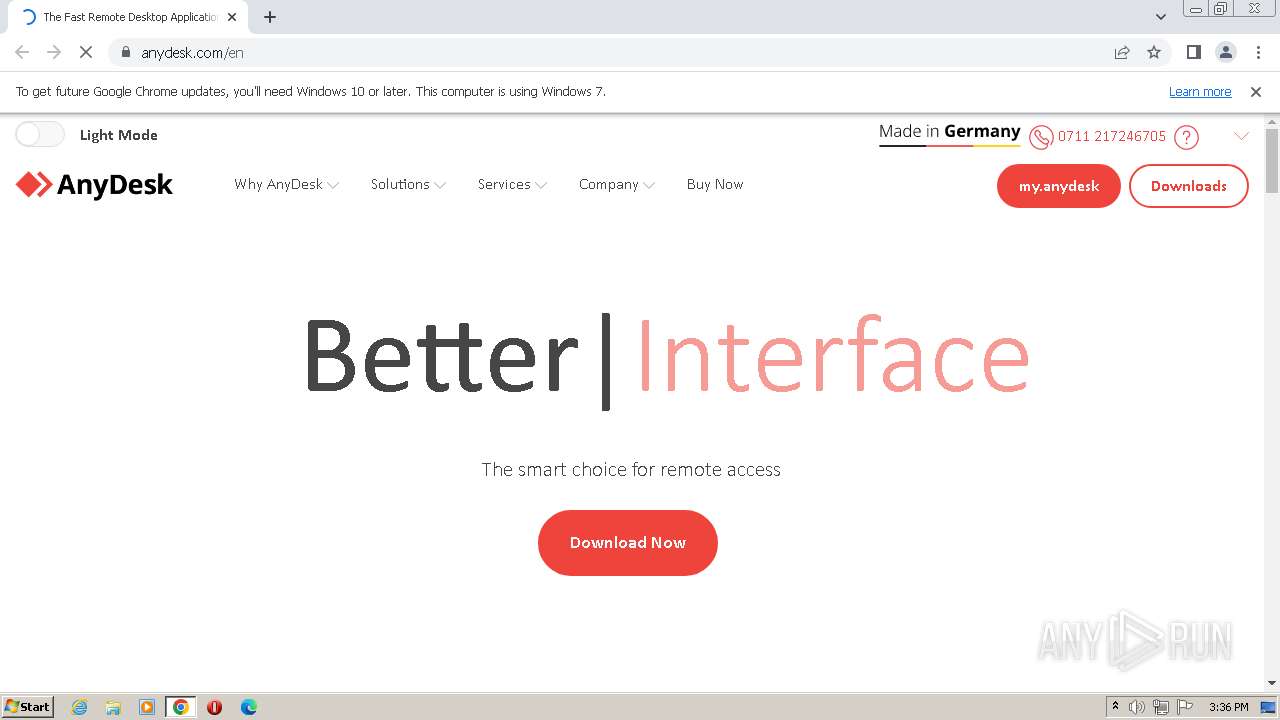Open Opera browser from taskbar
Image resolution: width=1280 pixels, height=720 pixels.
click(214, 707)
